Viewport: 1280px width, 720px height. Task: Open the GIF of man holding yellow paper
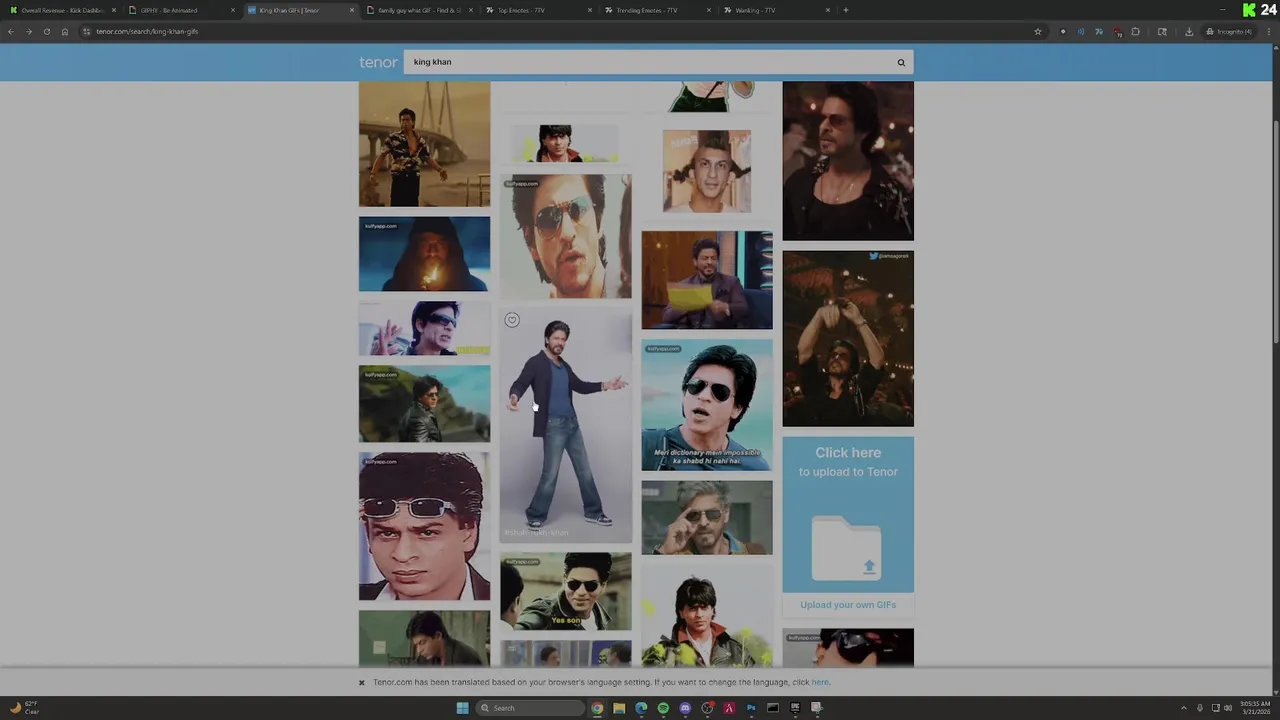[707, 281]
